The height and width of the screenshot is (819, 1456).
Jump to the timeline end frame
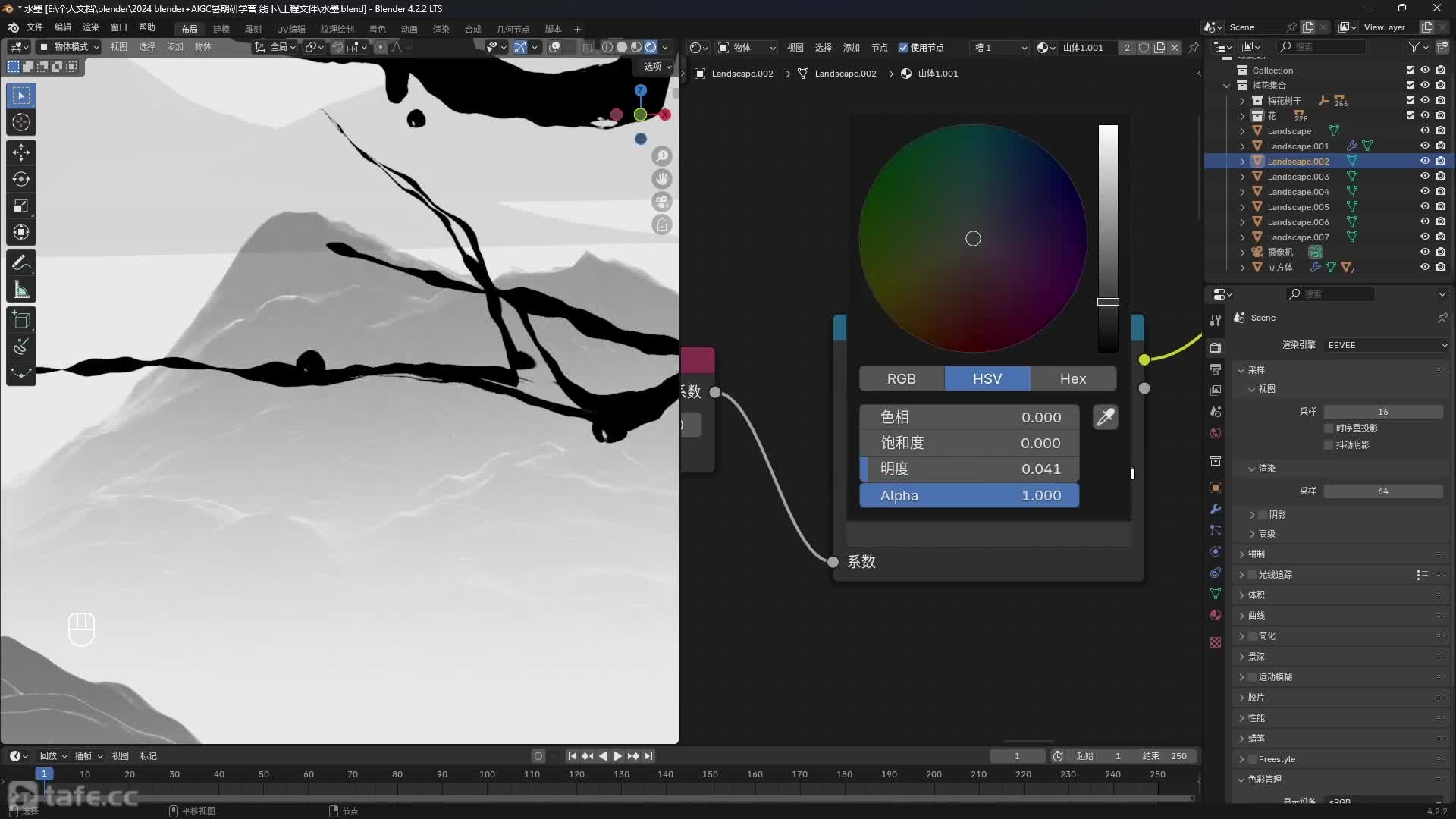pyautogui.click(x=648, y=756)
